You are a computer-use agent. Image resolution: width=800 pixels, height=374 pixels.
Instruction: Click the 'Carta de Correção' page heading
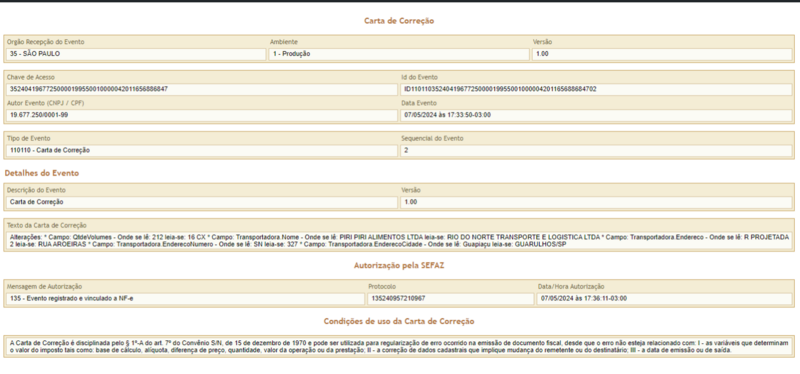coord(399,21)
